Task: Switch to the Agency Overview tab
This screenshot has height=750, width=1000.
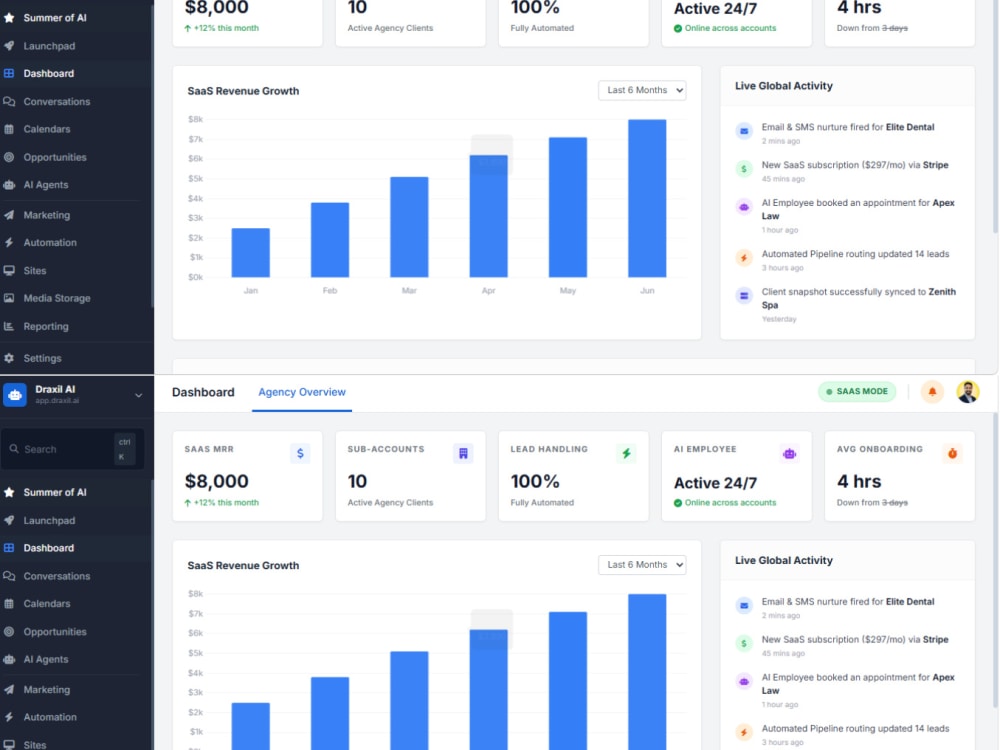Action: click(x=302, y=392)
